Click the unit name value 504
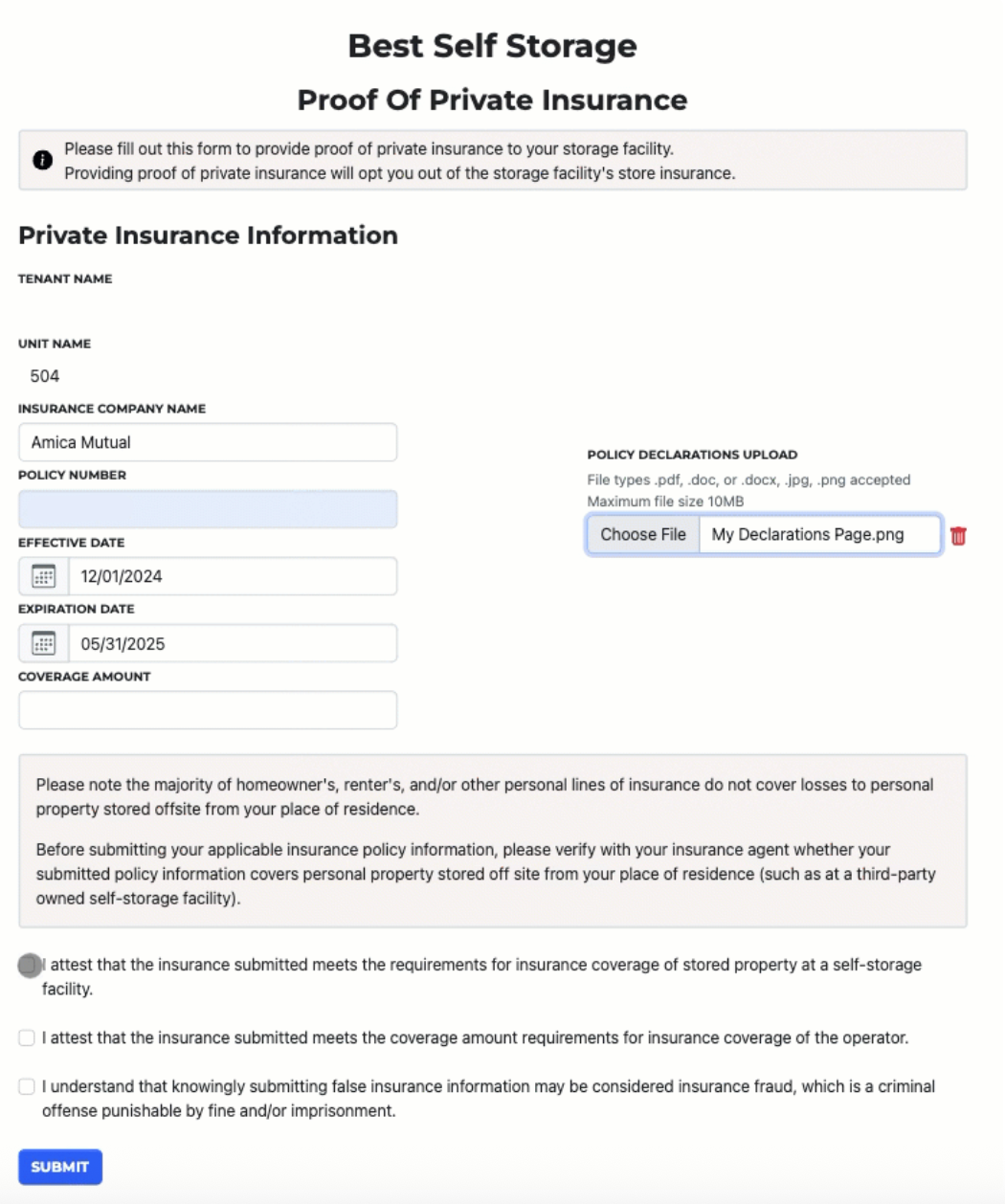The height and width of the screenshot is (1204, 1005). [45, 376]
